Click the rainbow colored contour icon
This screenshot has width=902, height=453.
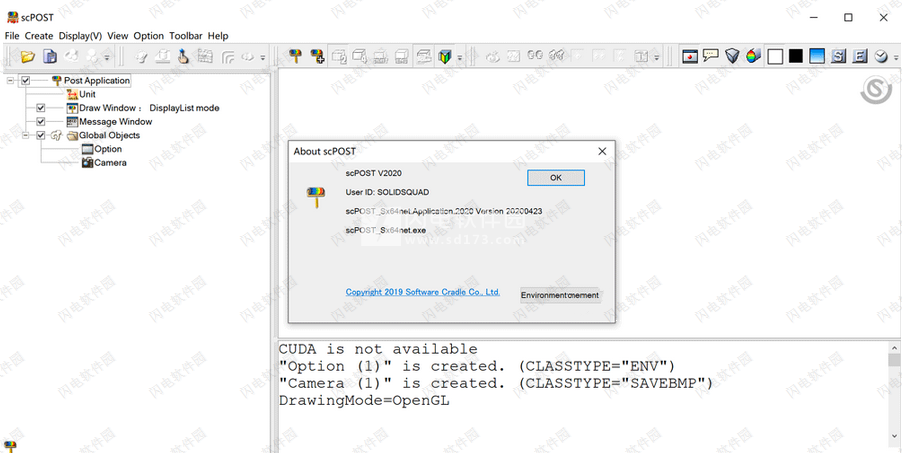753,56
